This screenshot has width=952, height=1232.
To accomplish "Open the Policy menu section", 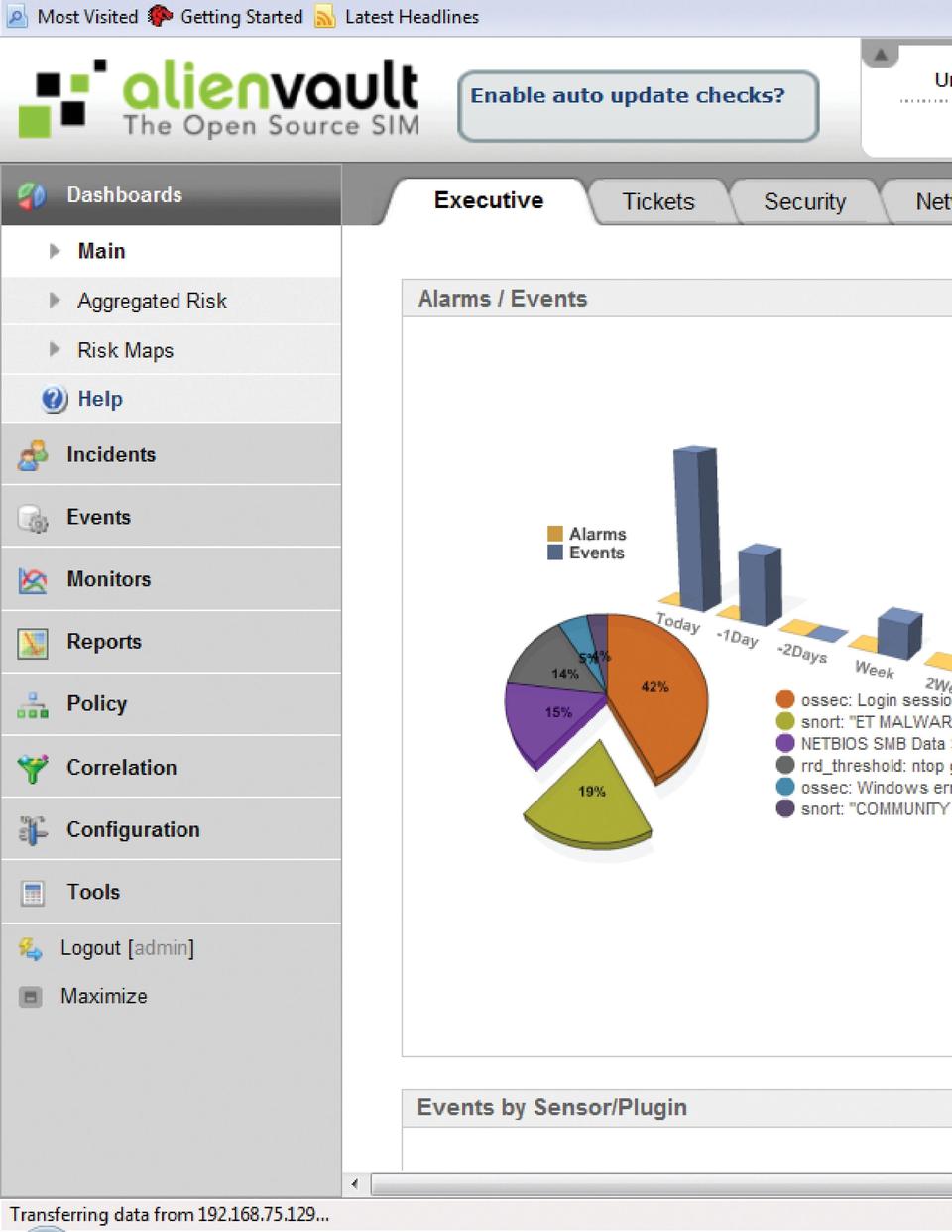I will [x=172, y=705].
